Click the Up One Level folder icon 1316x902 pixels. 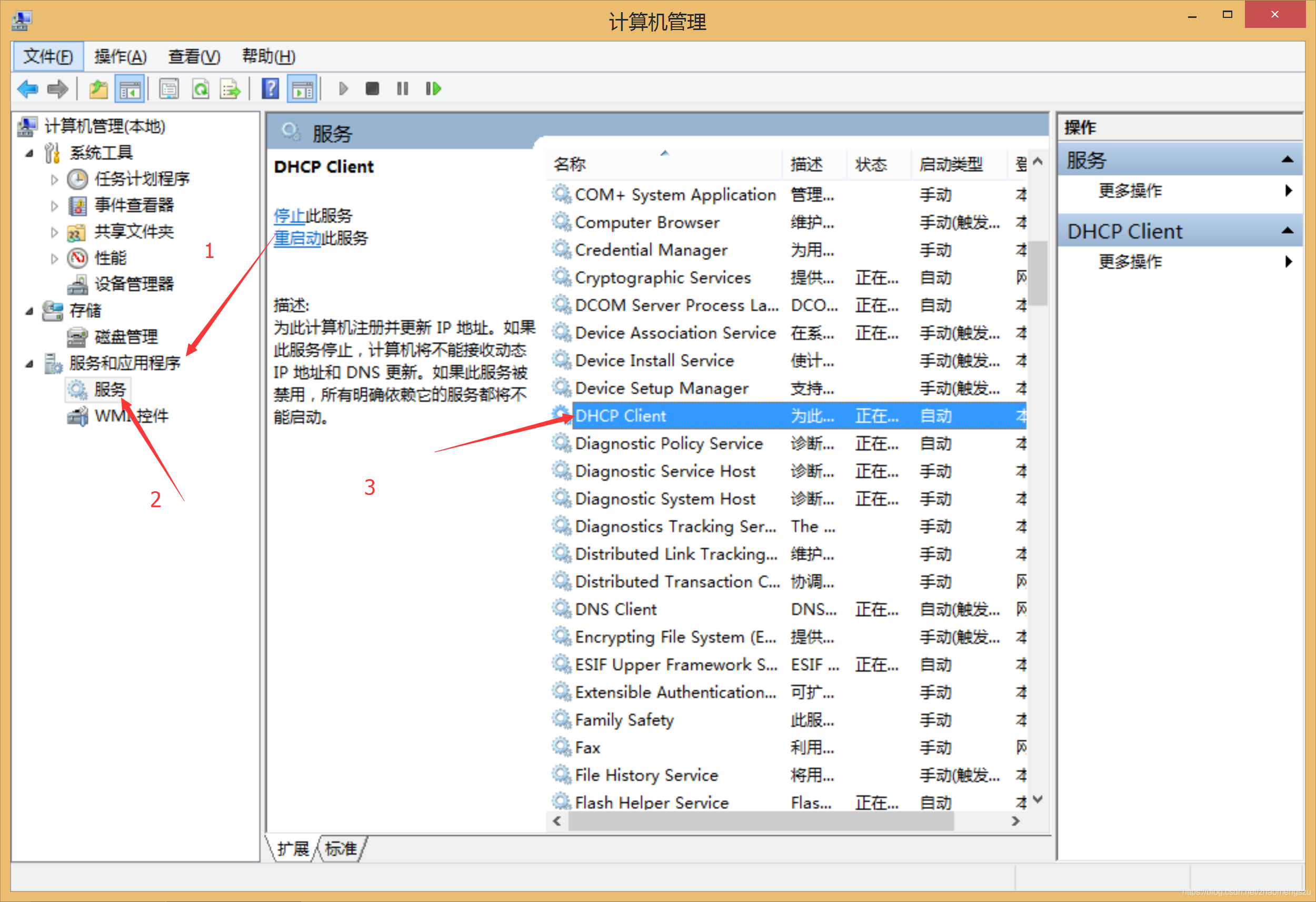98,89
